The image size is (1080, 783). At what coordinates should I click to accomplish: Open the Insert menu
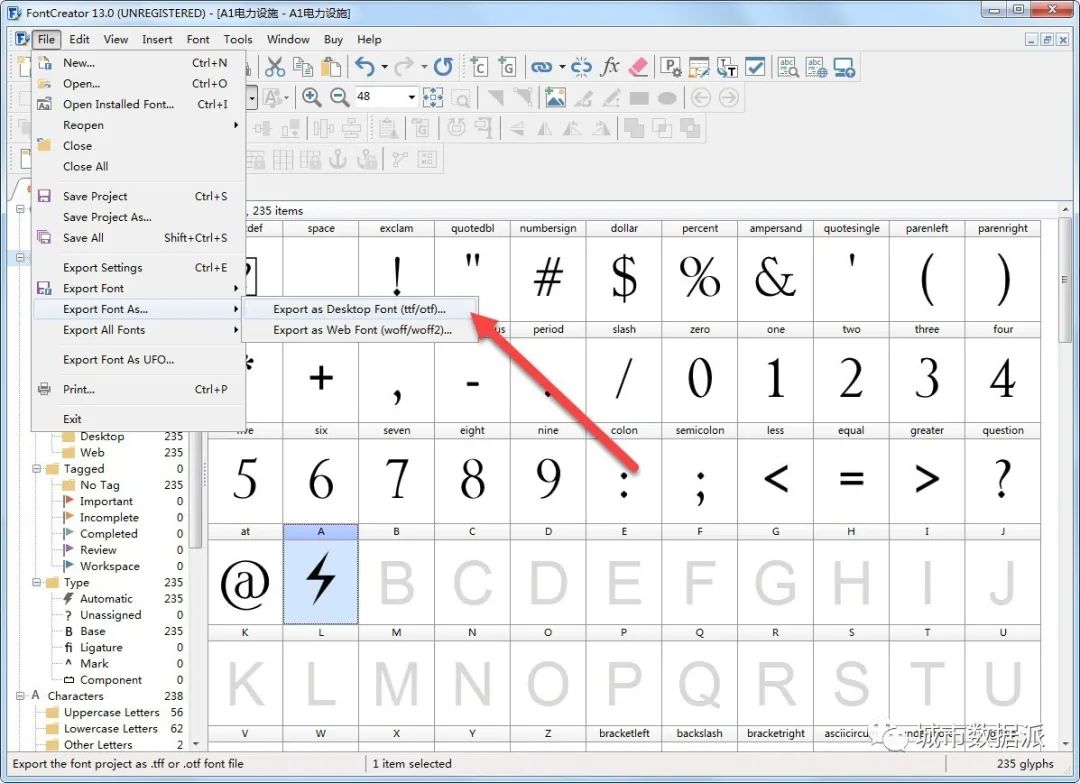point(157,39)
